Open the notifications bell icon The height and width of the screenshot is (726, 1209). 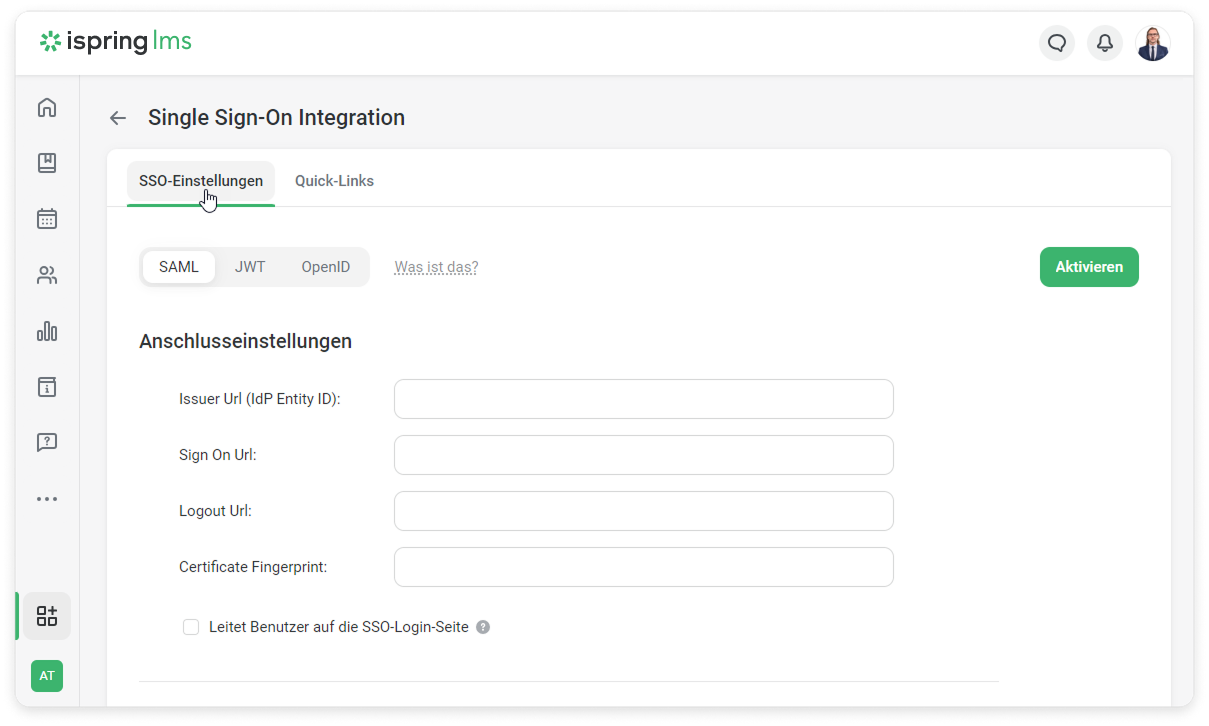[1105, 43]
